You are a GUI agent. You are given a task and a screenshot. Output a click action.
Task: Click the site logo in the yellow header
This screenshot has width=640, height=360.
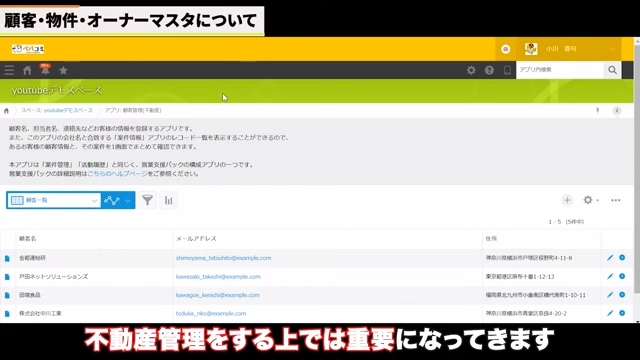pyautogui.click(x=28, y=49)
